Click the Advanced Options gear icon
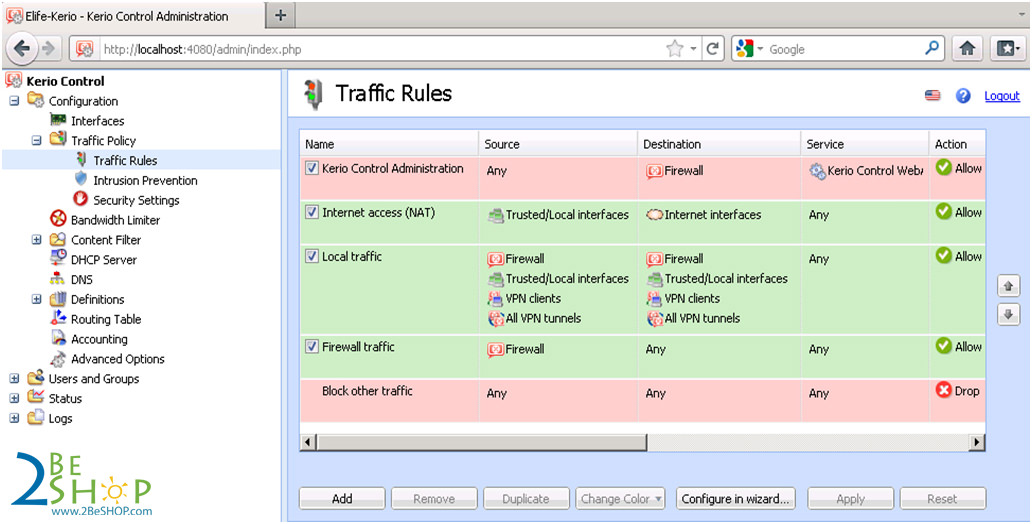 coord(59,359)
